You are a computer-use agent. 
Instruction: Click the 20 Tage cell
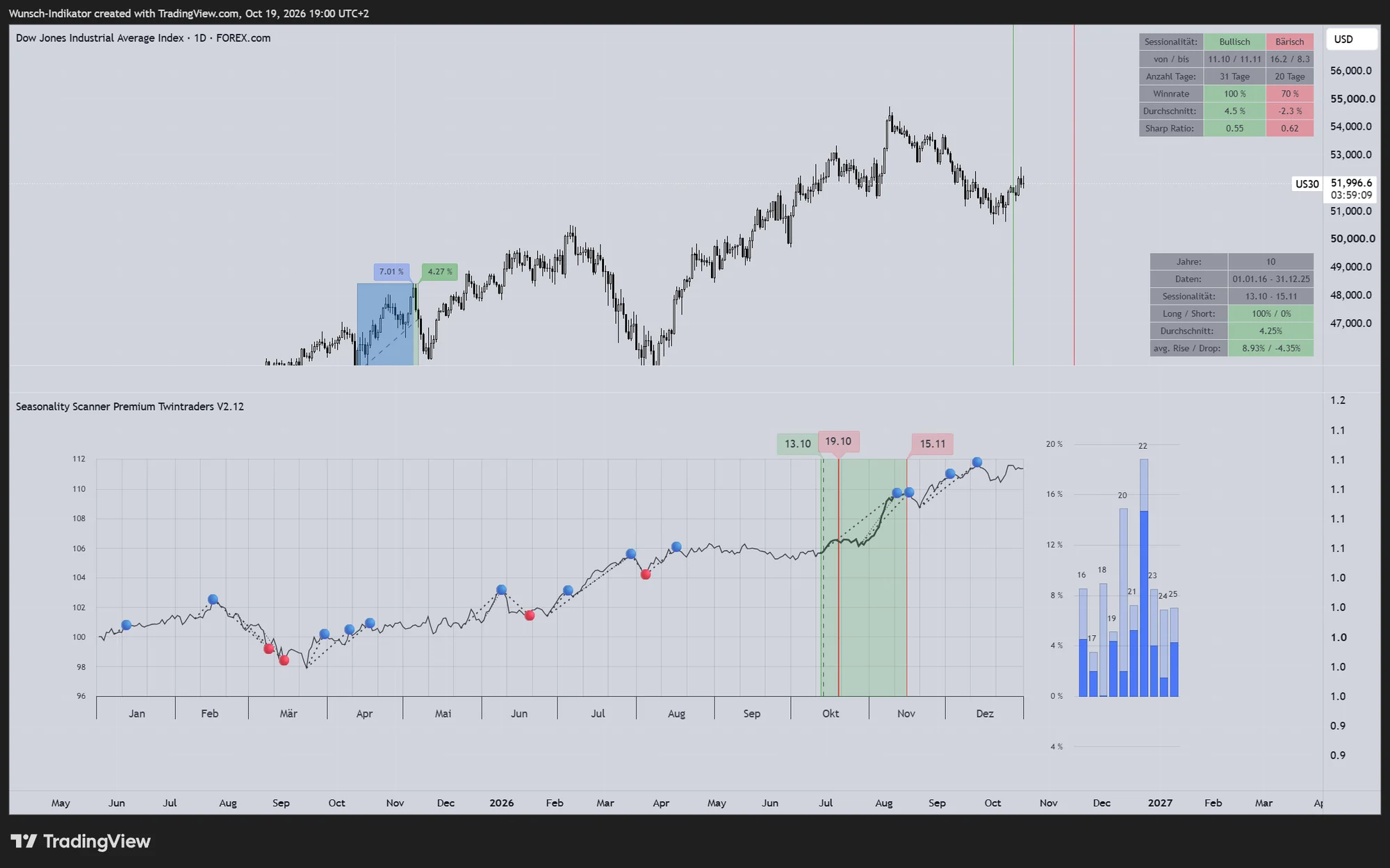[1290, 76]
